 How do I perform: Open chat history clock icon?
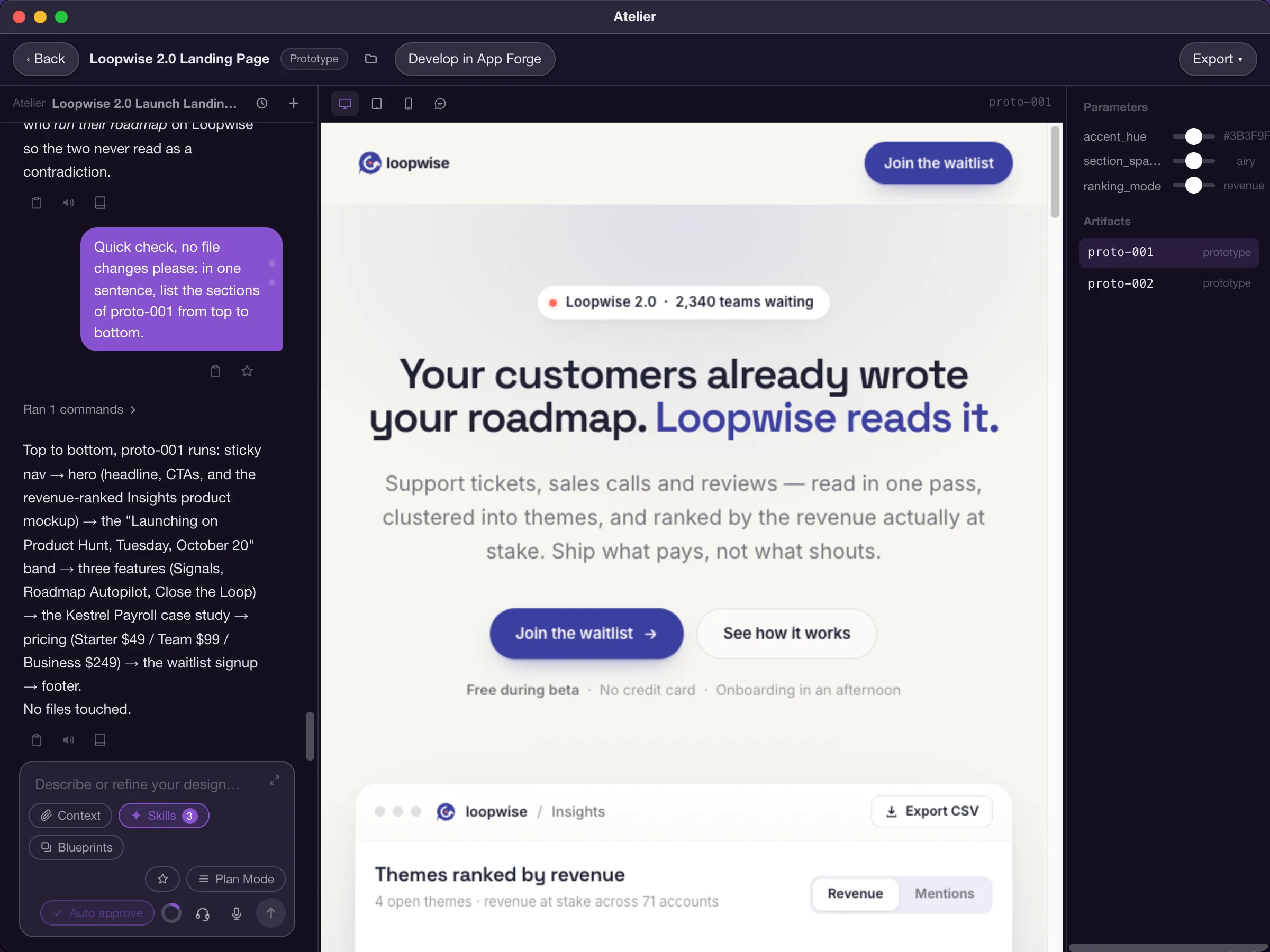pos(262,103)
